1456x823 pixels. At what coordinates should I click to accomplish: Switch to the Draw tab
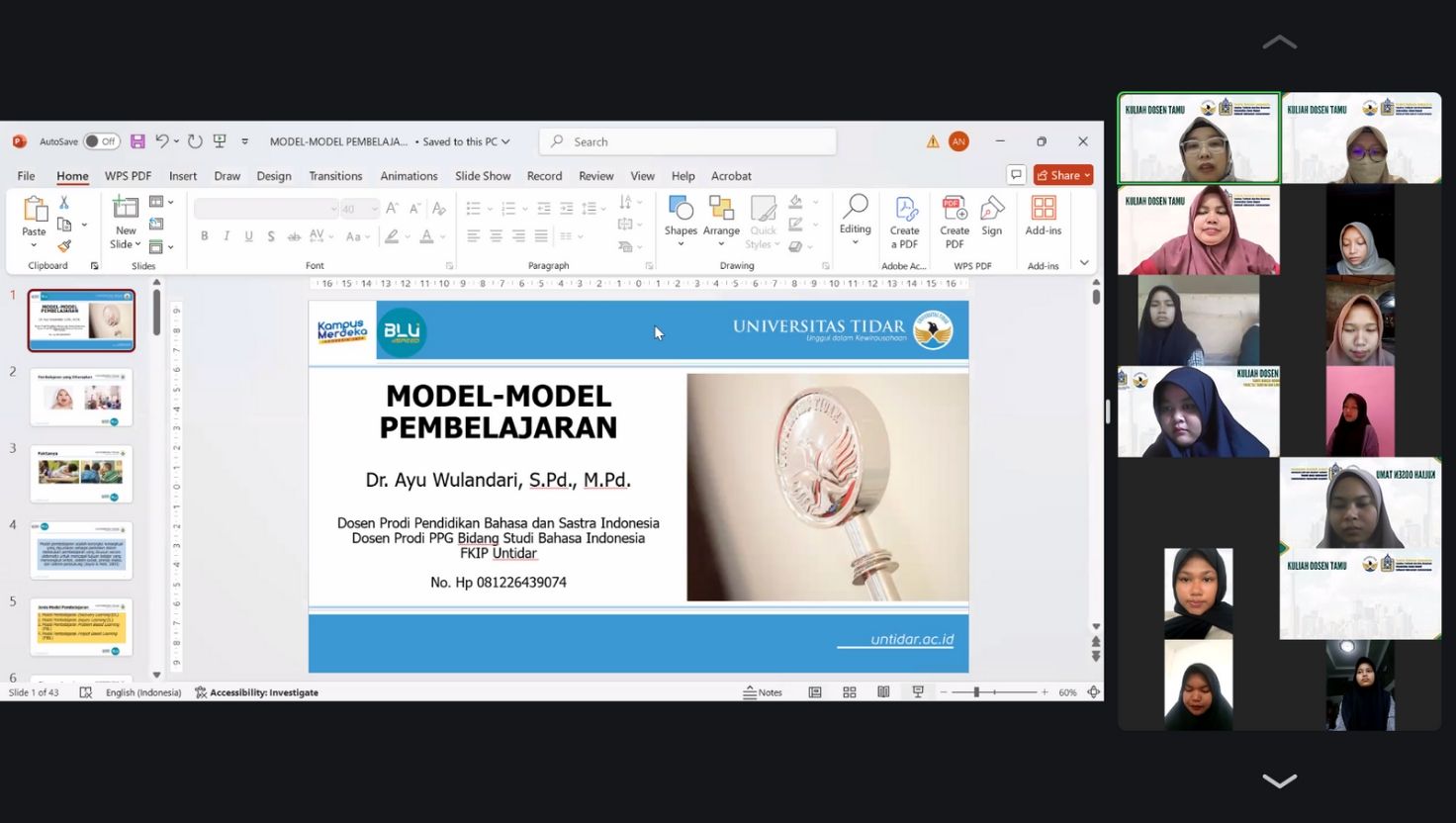227,176
